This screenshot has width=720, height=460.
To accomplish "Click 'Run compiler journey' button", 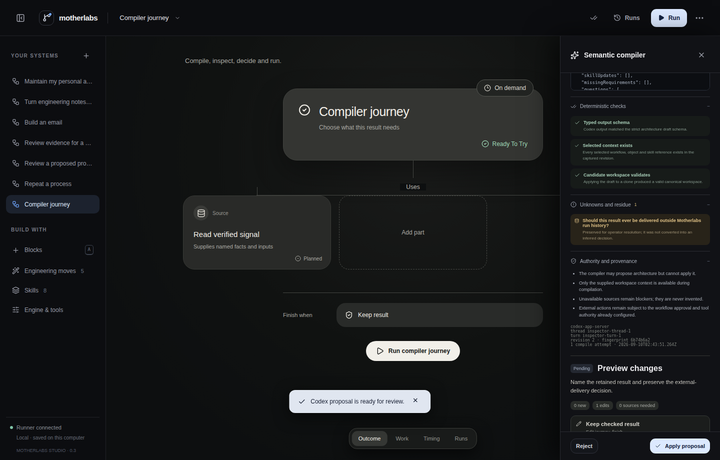I will coord(413,351).
